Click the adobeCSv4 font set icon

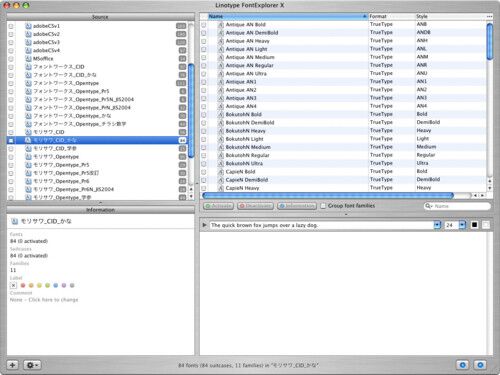28,50
